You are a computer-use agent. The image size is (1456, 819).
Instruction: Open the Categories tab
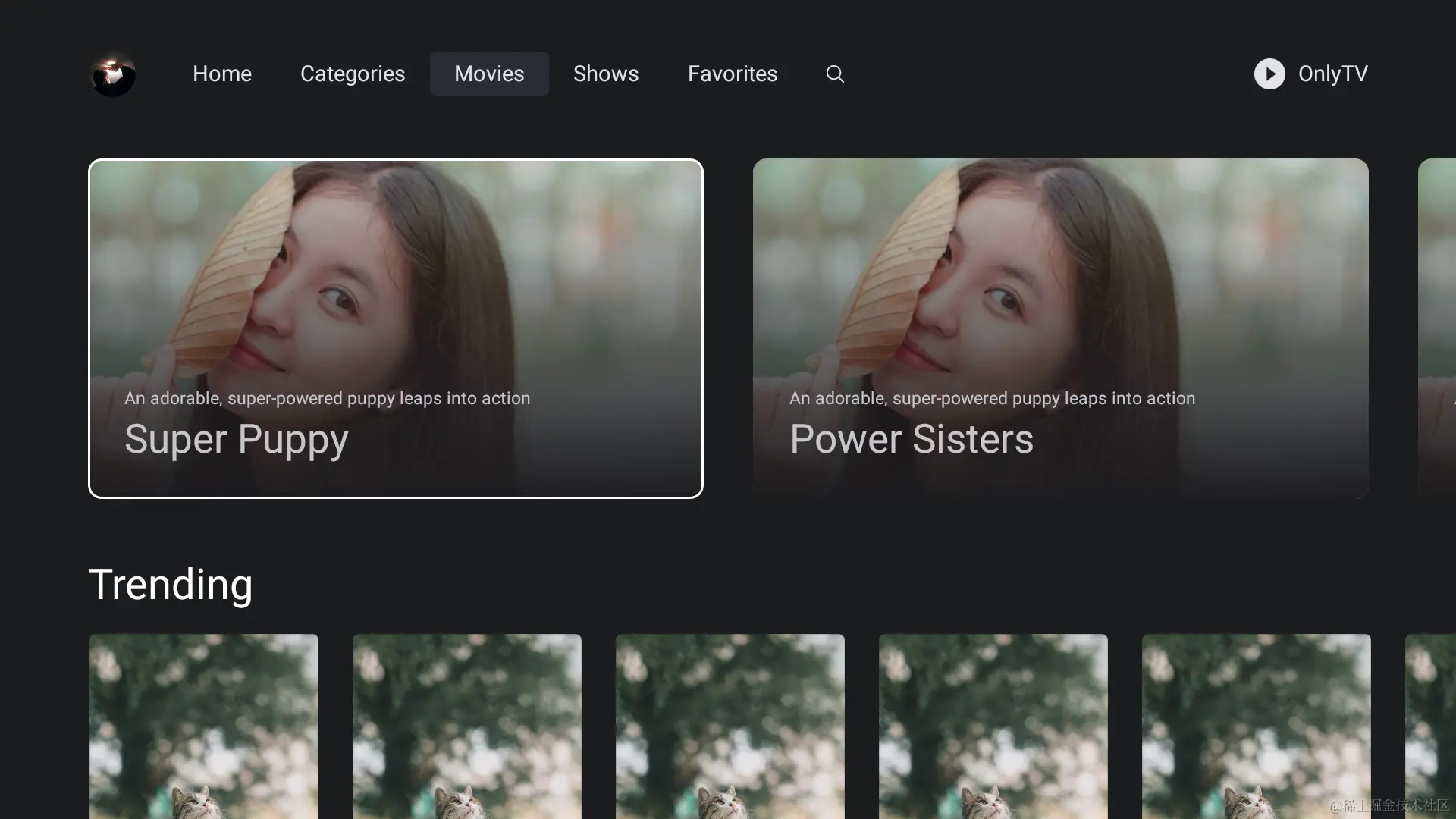[353, 74]
